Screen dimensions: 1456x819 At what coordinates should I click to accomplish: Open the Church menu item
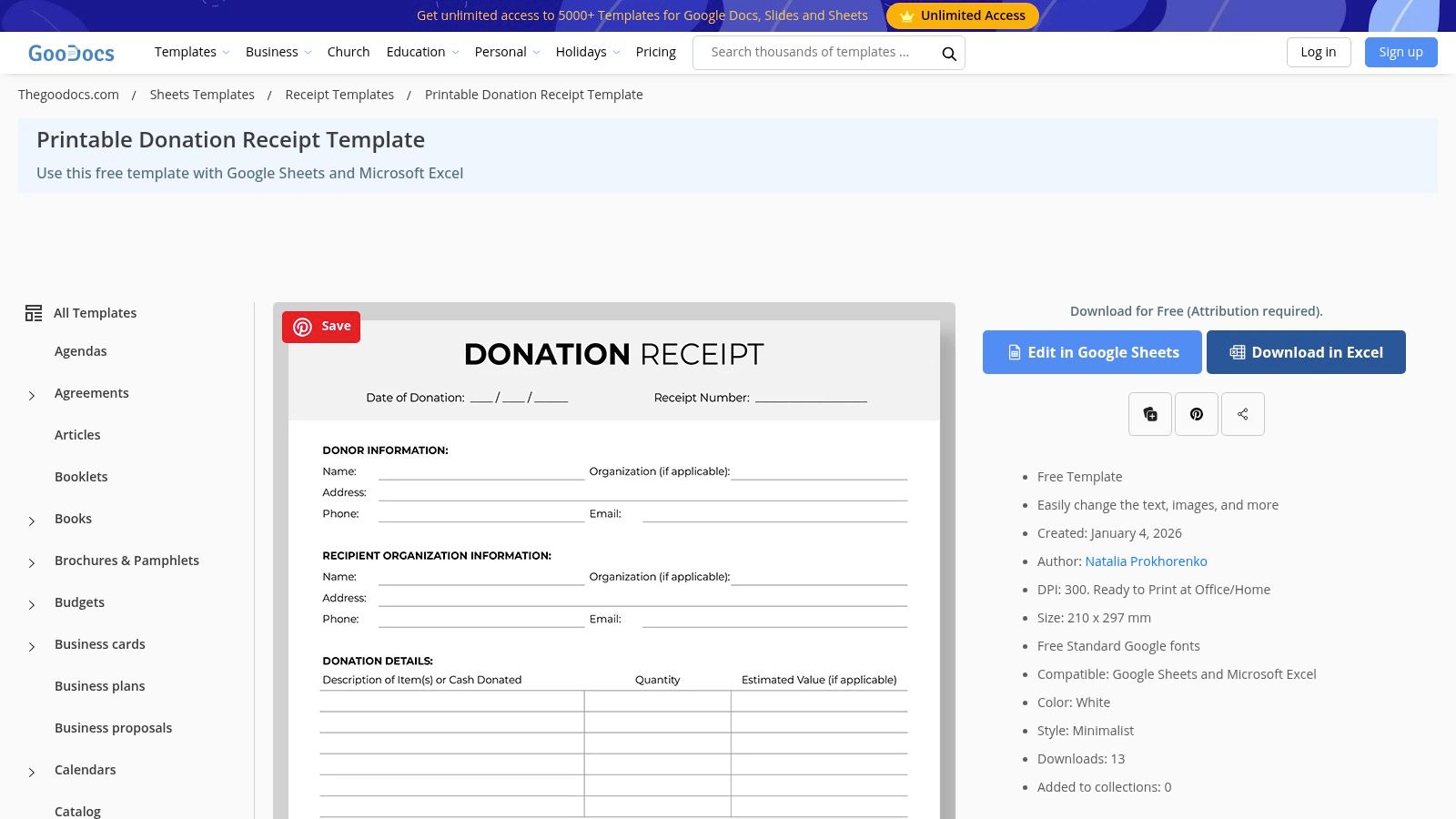pyautogui.click(x=349, y=52)
